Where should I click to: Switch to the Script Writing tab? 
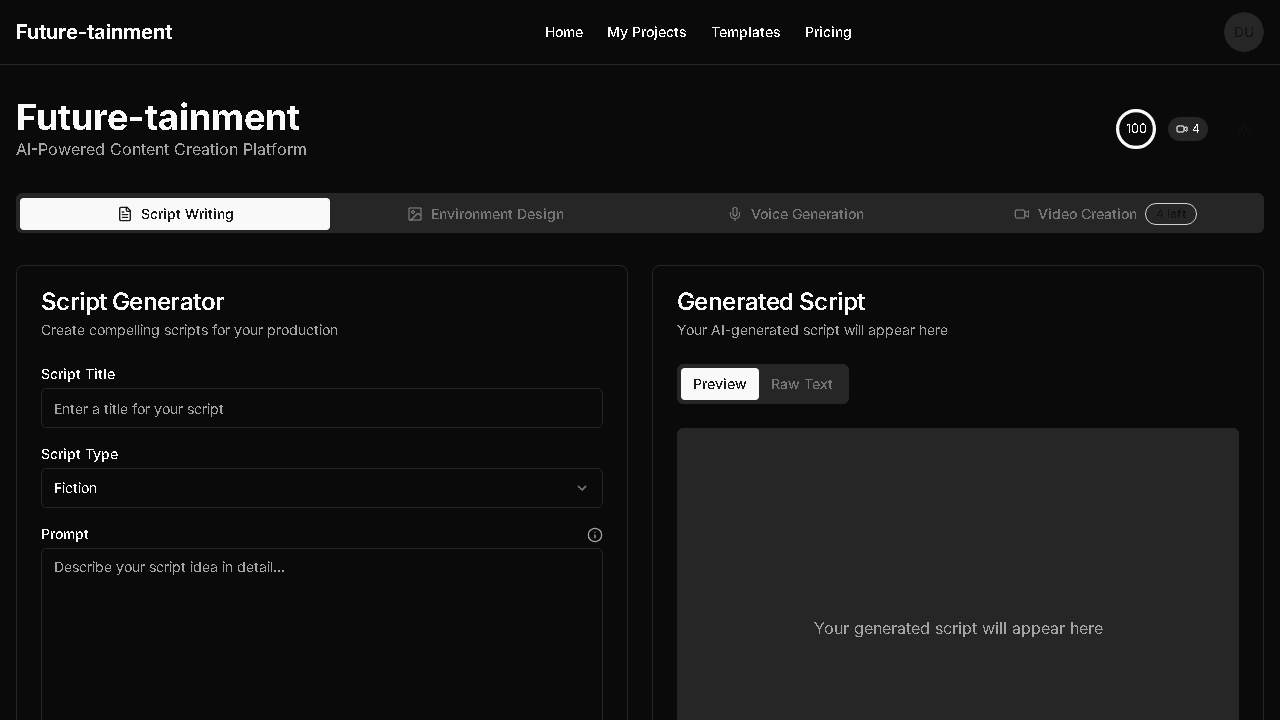(175, 214)
